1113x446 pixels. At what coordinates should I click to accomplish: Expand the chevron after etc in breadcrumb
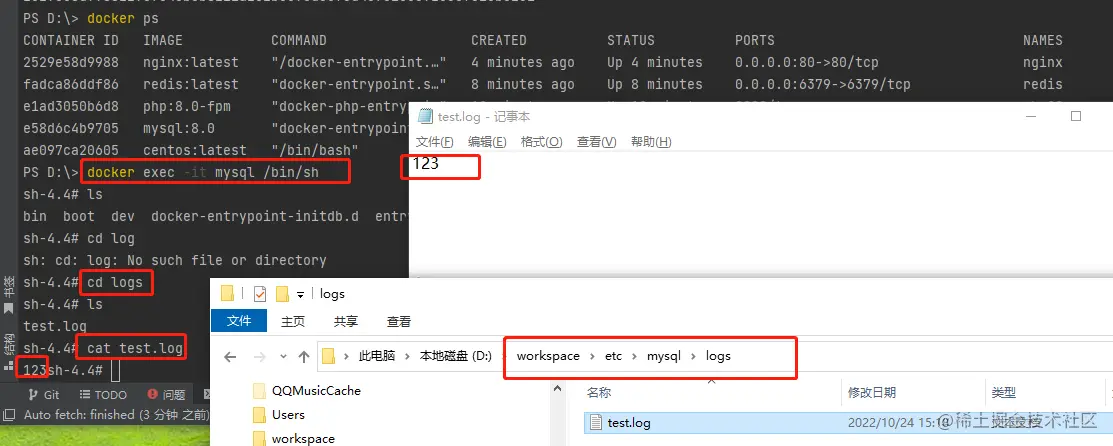(x=635, y=357)
